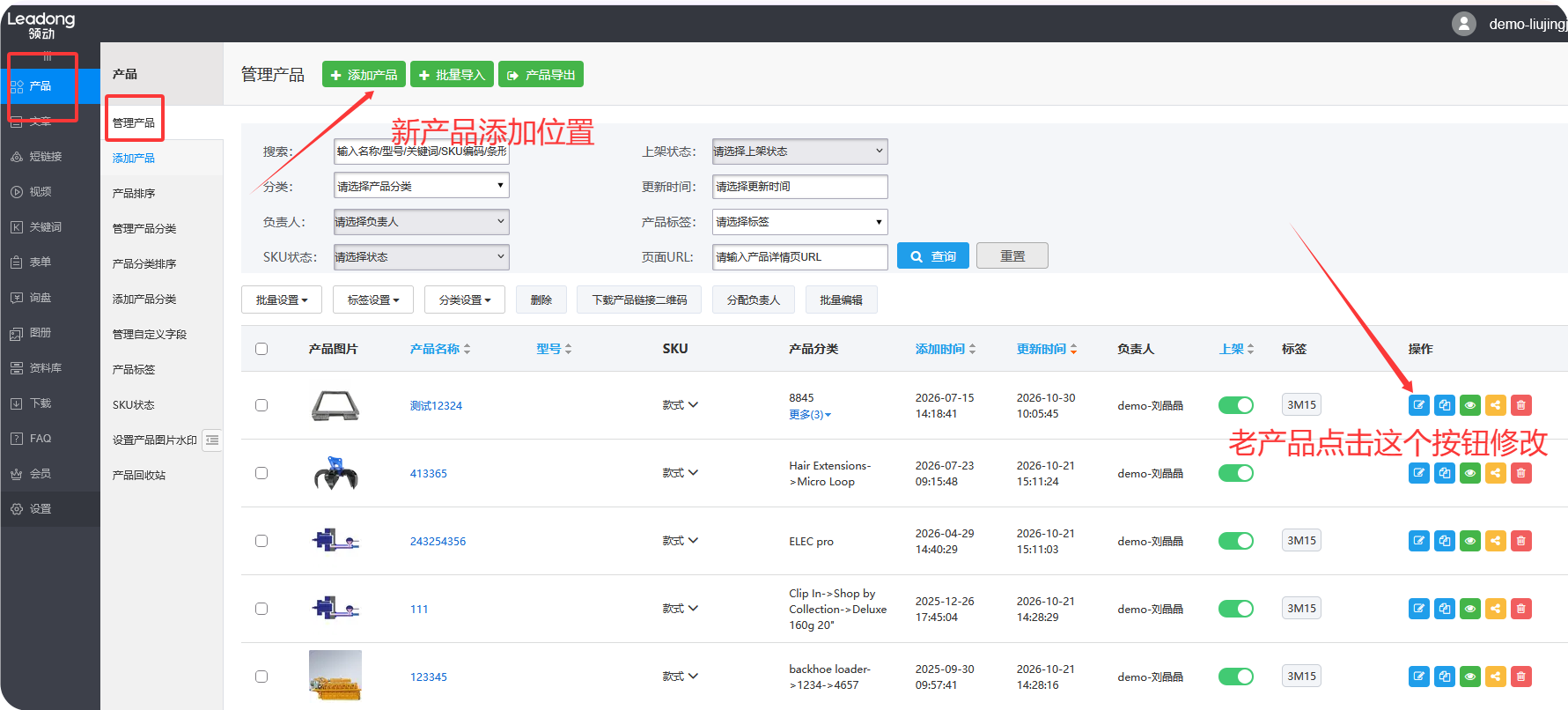Delete product 243254356 with trash icon
Viewport: 1568px width, 710px height.
(1521, 541)
